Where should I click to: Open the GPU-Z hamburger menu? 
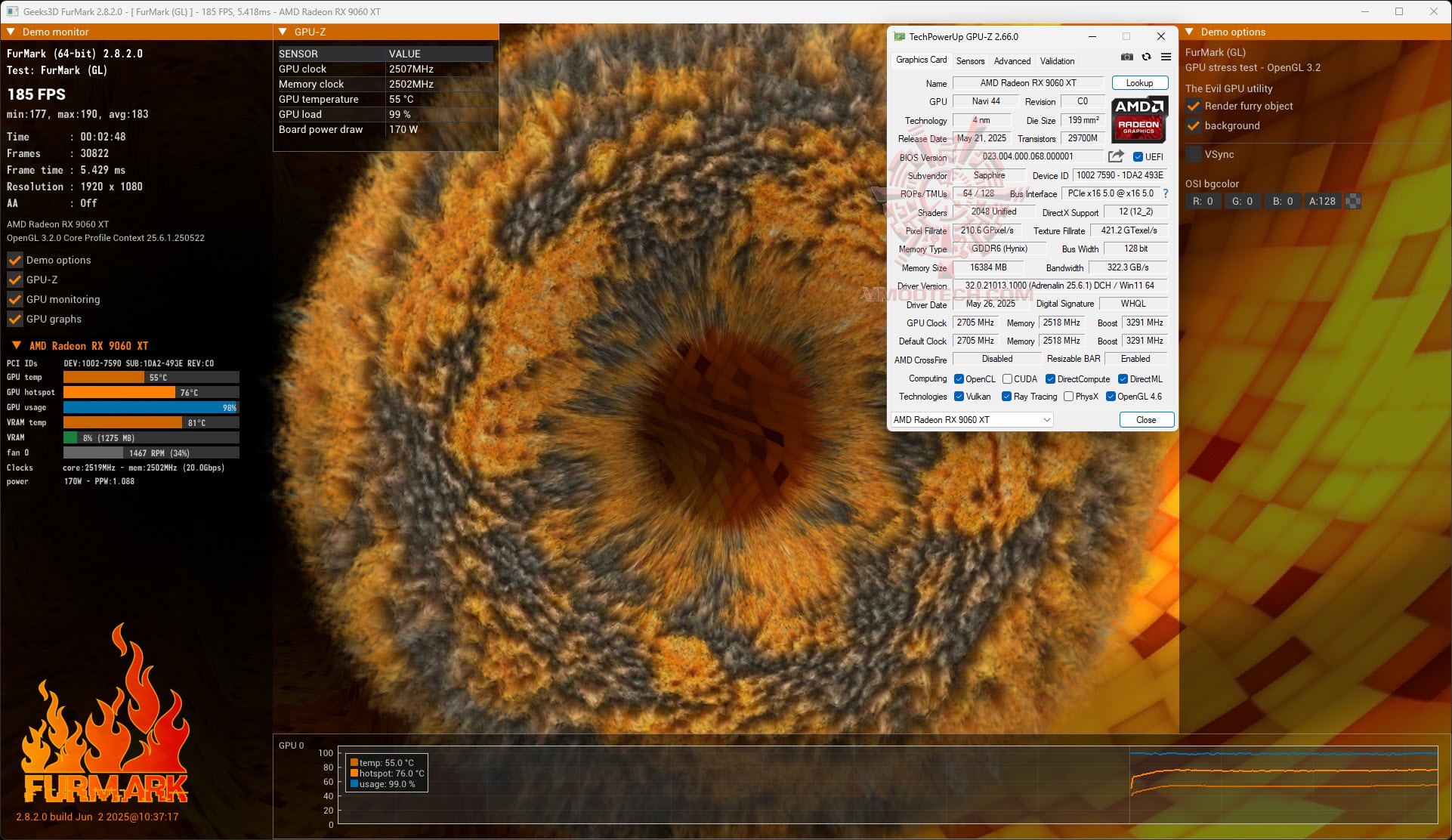coord(1166,57)
